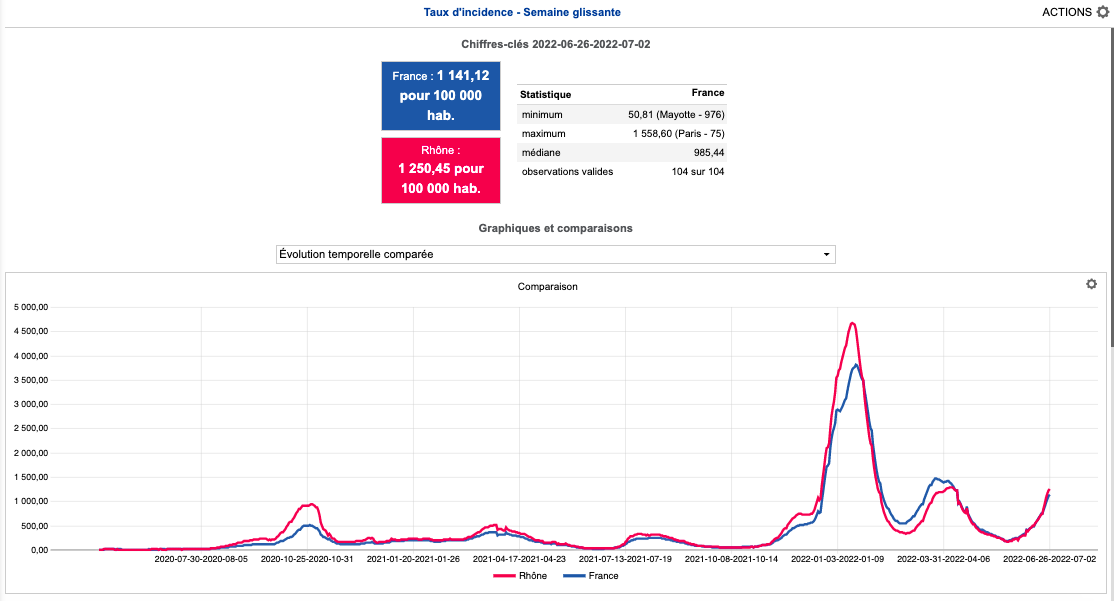Click the France curve peak near April 2022
Screen dimensions: 1114x601
click(x=937, y=479)
